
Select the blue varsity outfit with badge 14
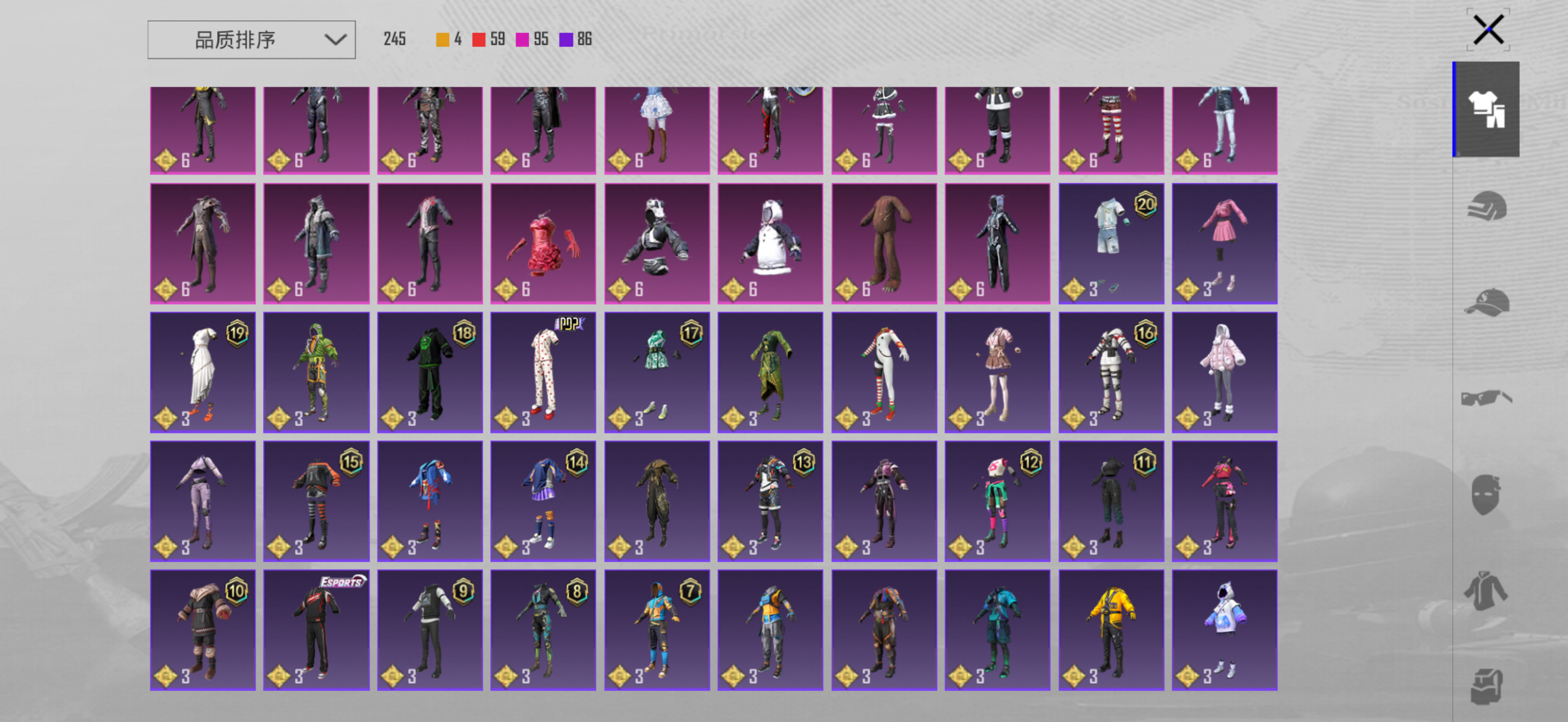click(543, 502)
